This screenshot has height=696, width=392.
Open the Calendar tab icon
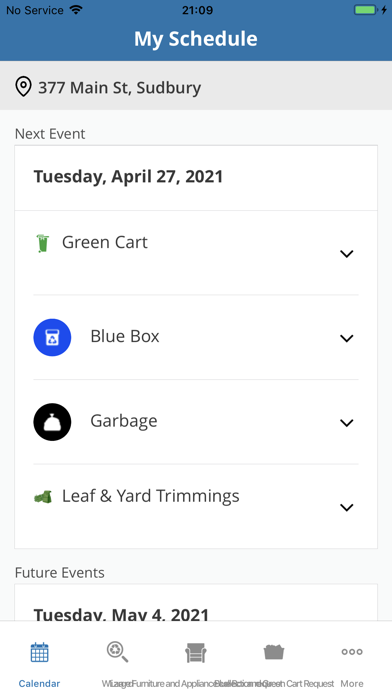tap(40, 652)
